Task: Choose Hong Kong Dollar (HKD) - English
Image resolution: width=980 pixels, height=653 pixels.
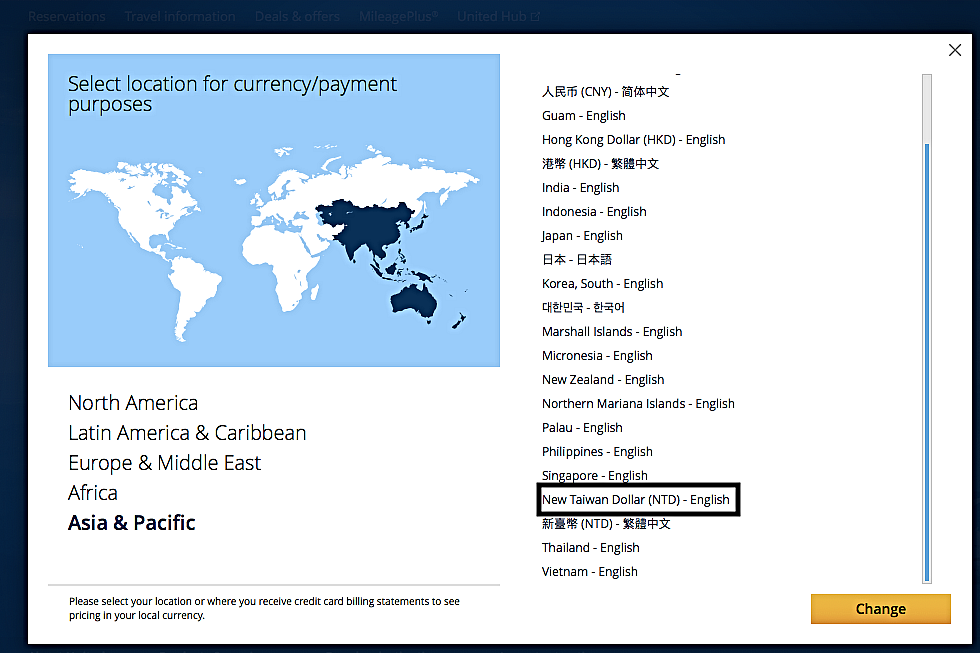Action: 633,140
